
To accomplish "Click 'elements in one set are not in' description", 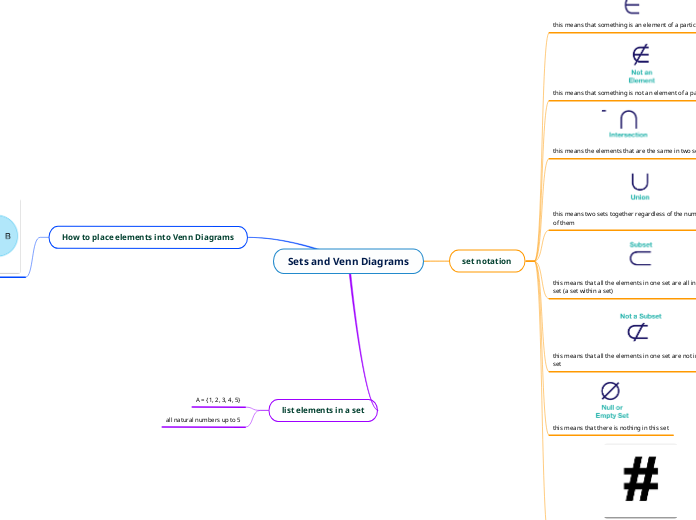I will point(624,360).
